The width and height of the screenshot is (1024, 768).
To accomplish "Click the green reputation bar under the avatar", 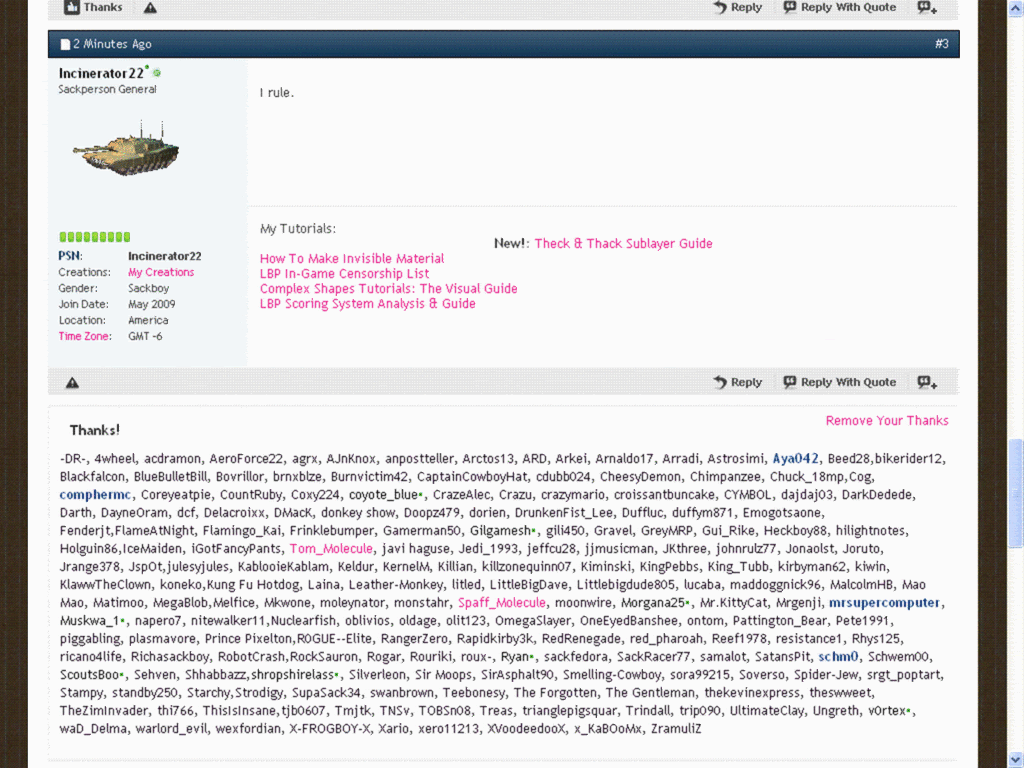I will pos(95,238).
